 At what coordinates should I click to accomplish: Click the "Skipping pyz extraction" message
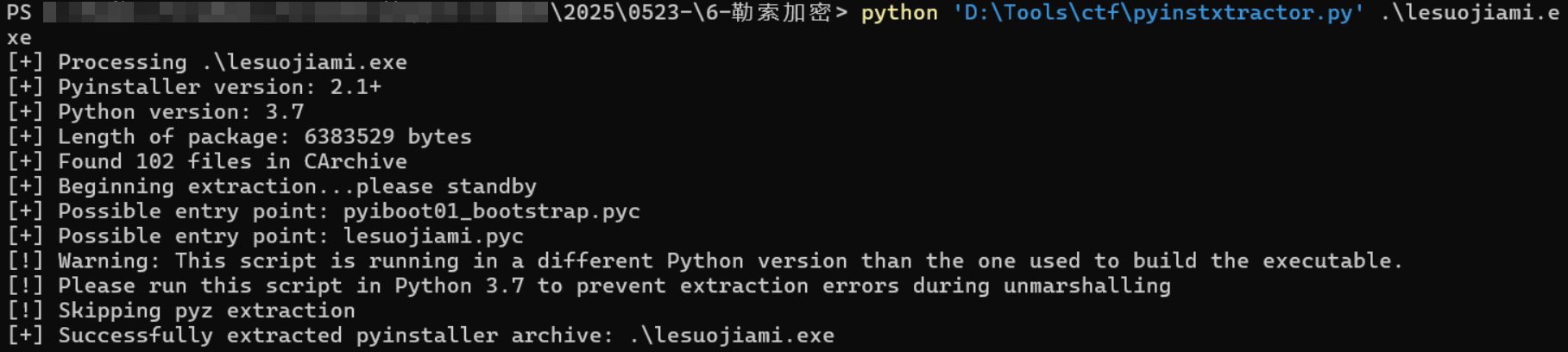205,311
